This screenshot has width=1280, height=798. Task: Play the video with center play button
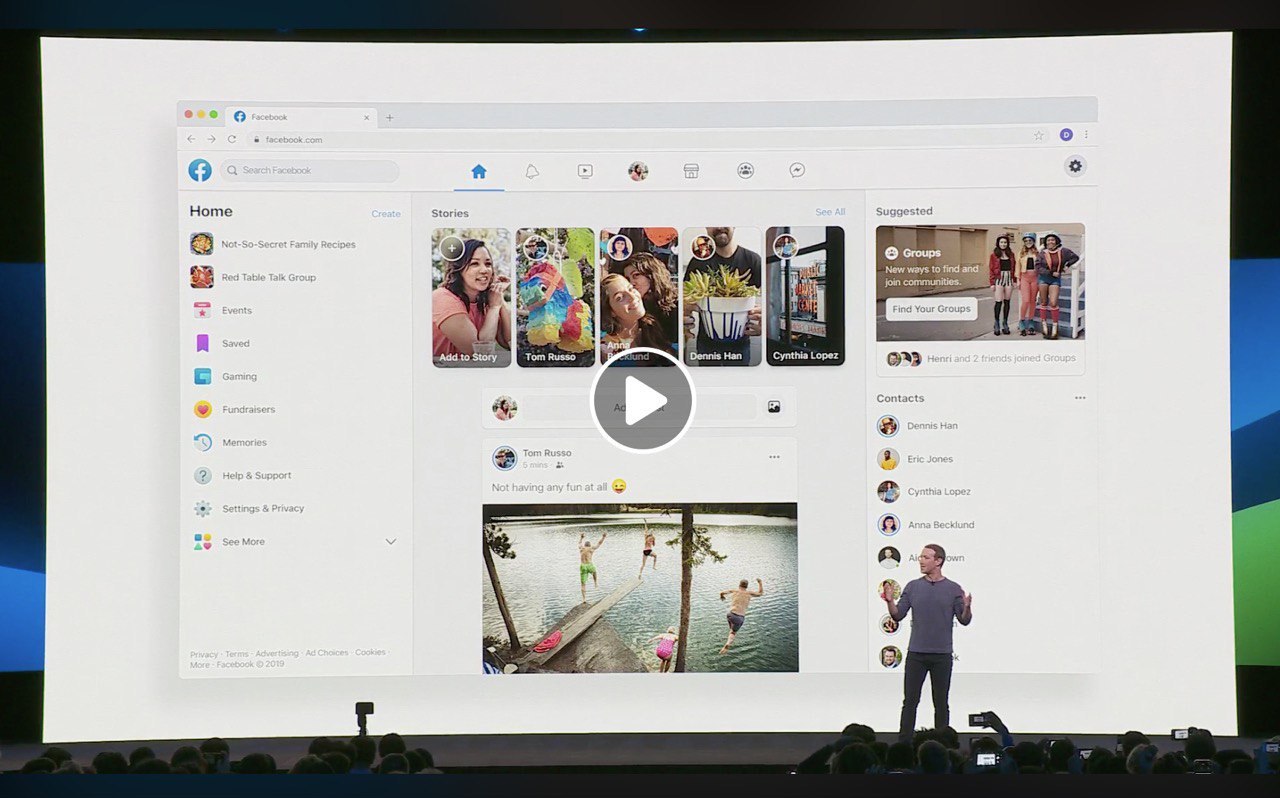(642, 400)
